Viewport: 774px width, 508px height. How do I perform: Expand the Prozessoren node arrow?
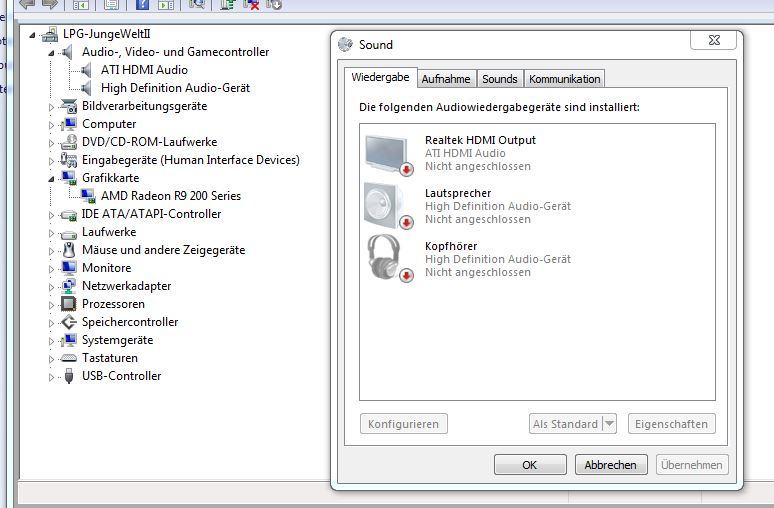click(51, 305)
